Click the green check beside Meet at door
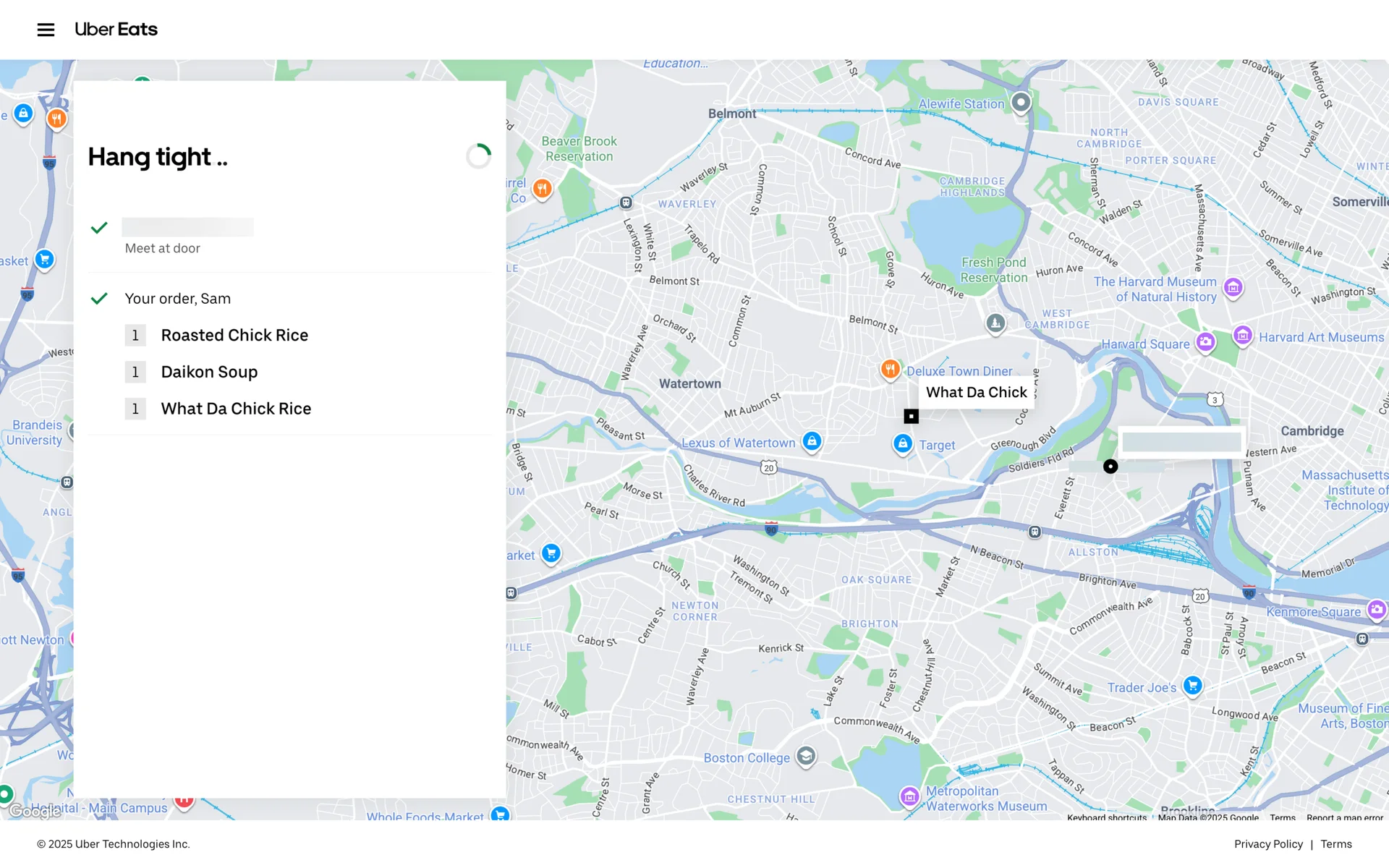1389x868 pixels. pos(99,228)
